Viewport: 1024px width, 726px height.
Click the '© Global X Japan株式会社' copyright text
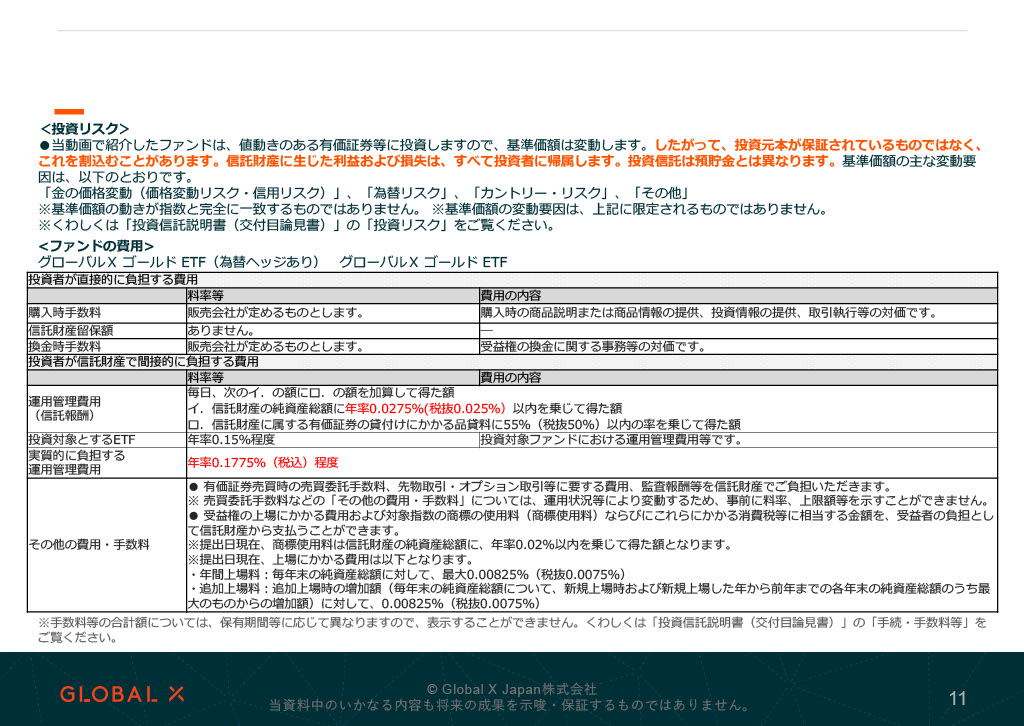(511, 689)
